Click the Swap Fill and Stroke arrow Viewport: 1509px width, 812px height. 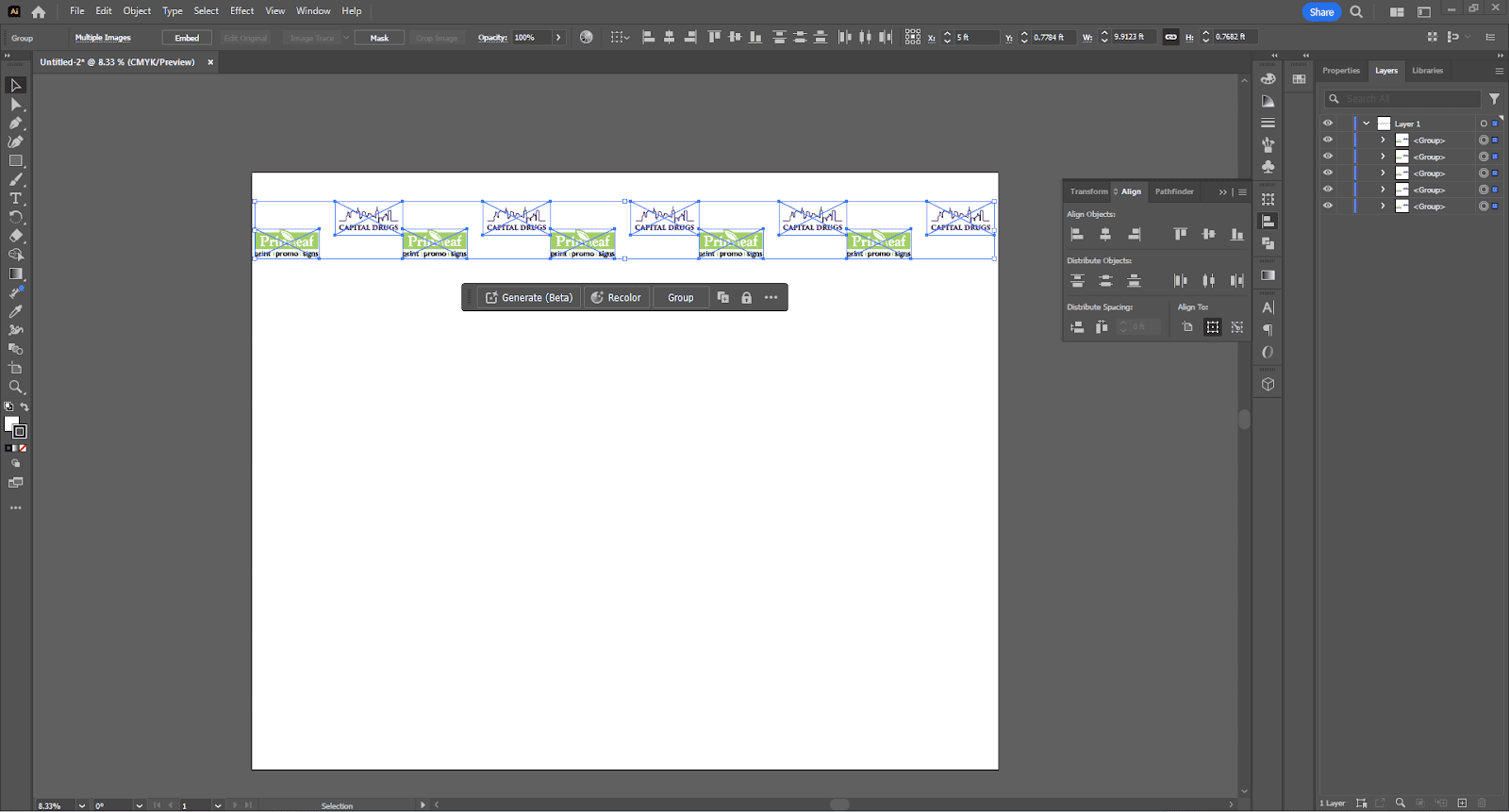click(x=25, y=406)
